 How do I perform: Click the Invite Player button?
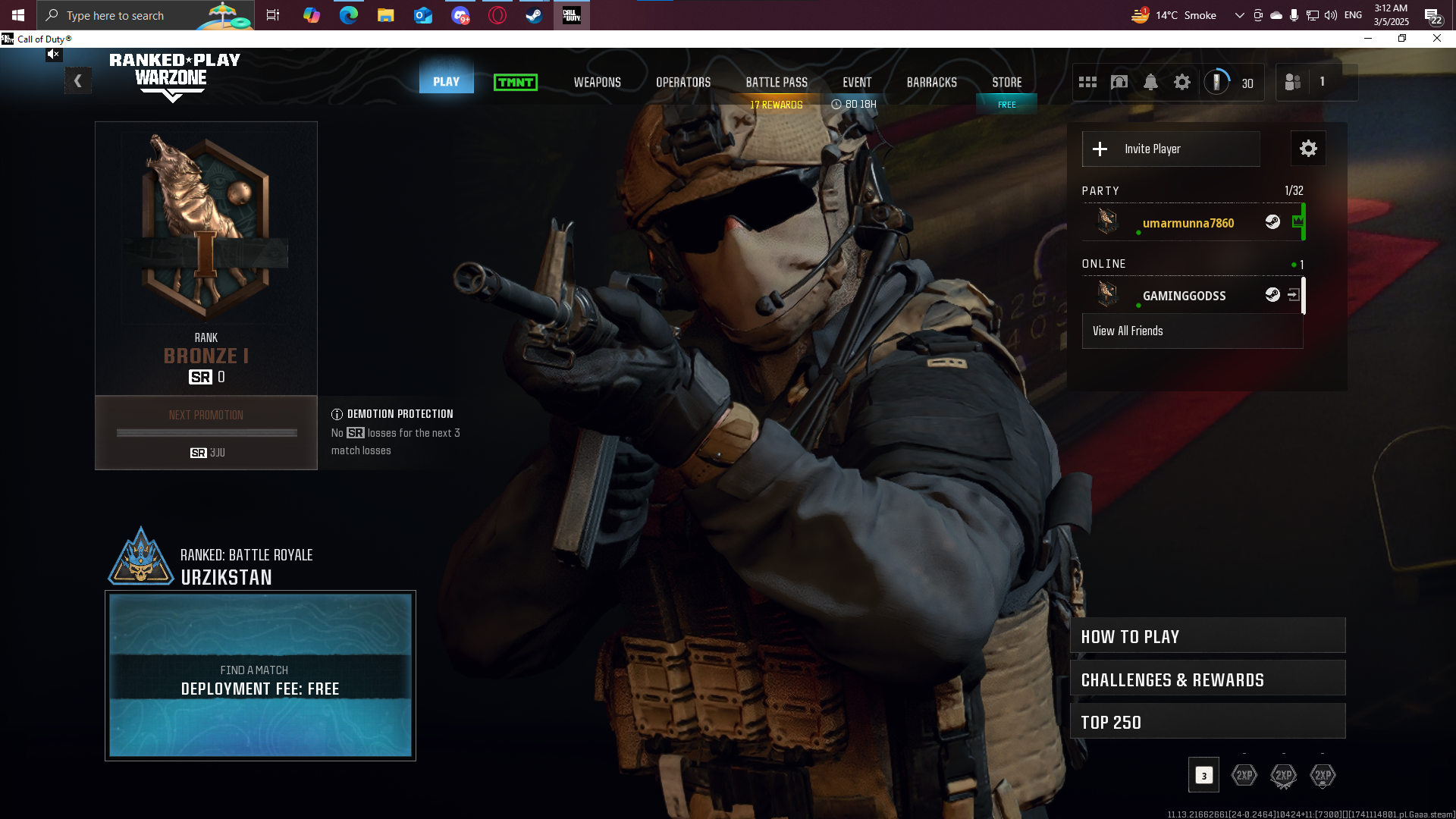click(1171, 149)
